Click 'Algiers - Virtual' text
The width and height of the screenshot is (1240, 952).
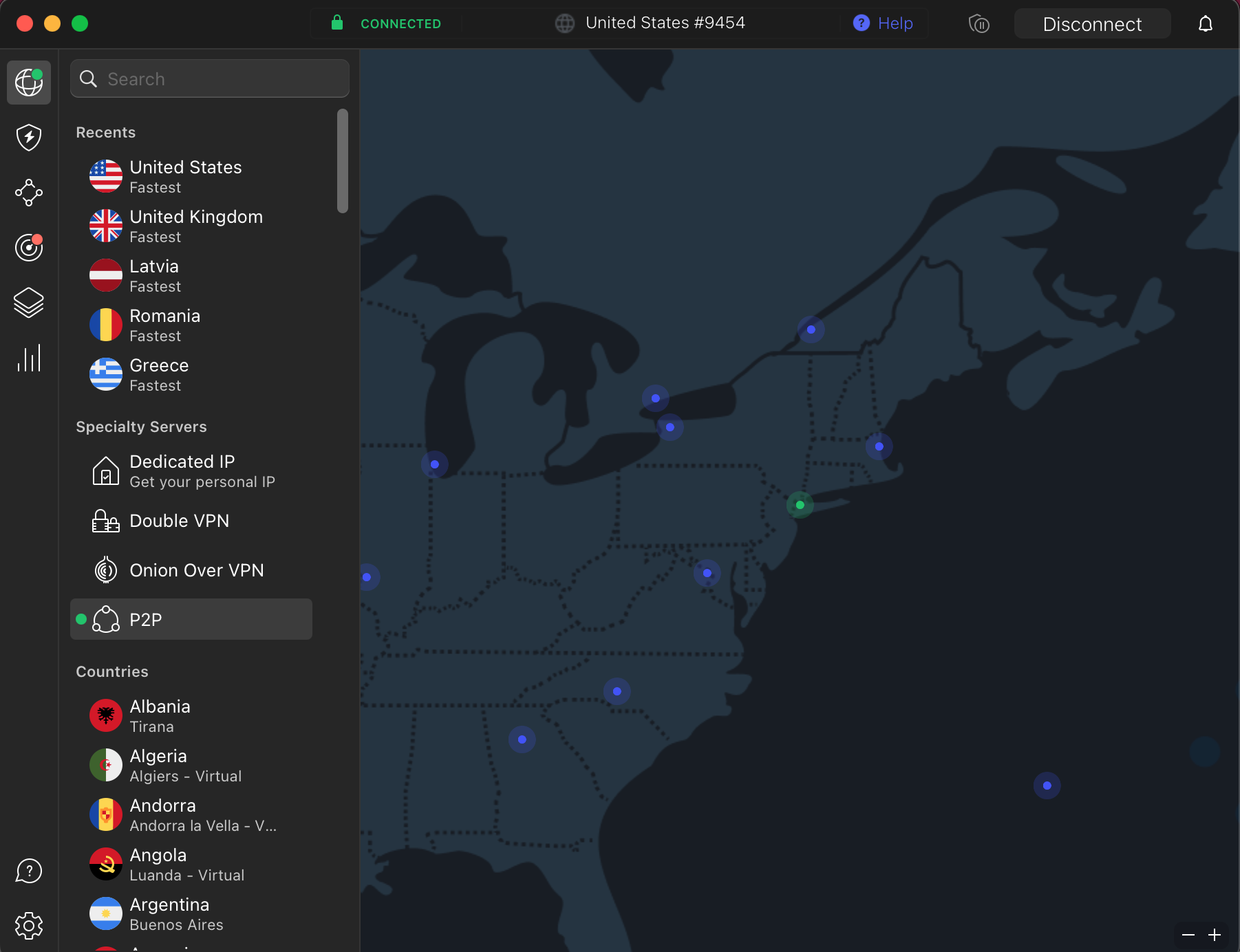click(186, 777)
